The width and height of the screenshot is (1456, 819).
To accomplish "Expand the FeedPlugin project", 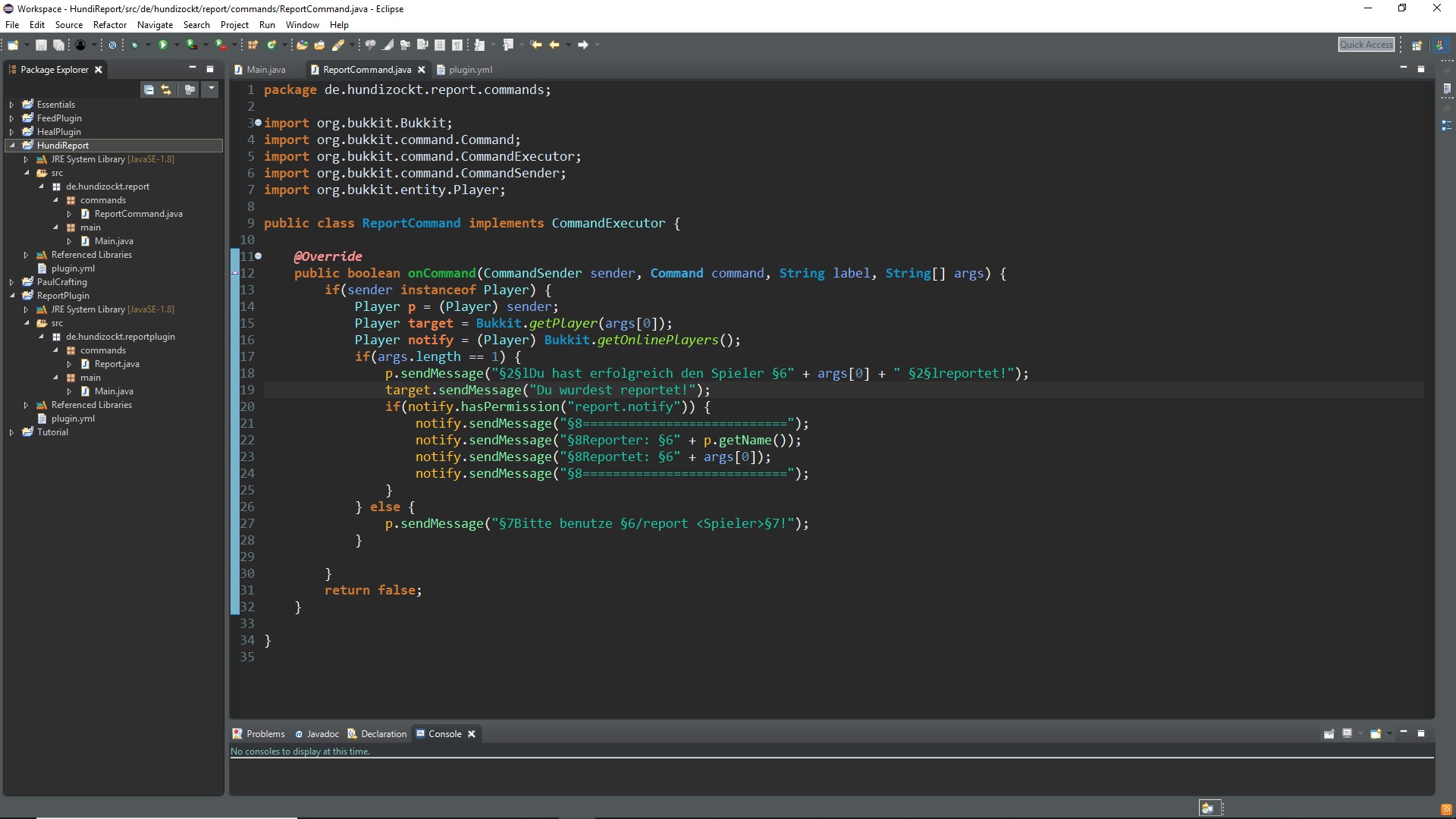I will click(11, 118).
